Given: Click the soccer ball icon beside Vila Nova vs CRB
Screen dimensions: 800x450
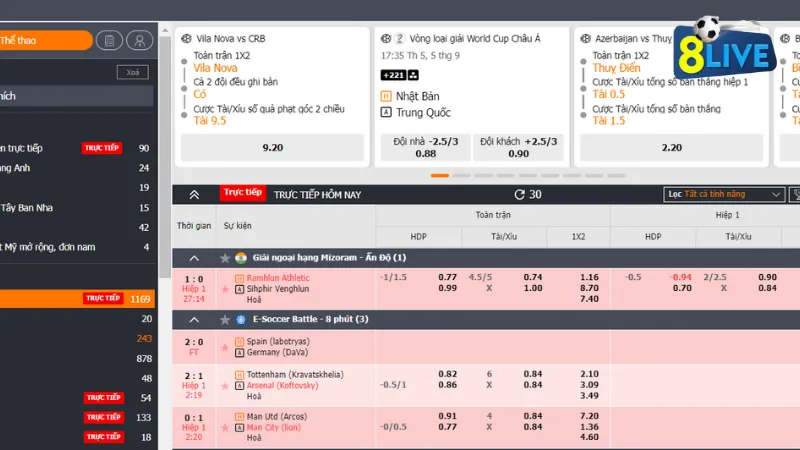Looking at the screenshot, I should point(187,38).
